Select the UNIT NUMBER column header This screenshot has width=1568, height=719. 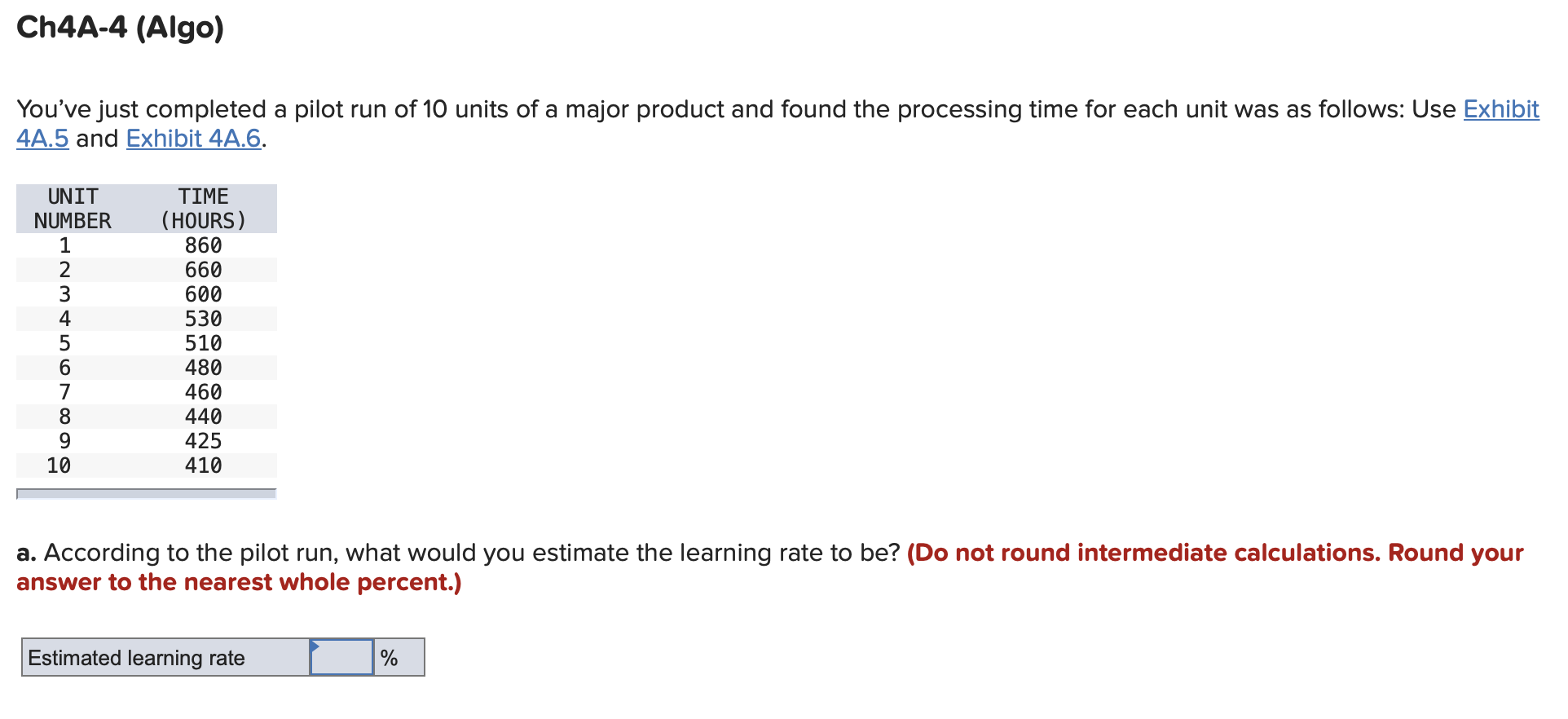coord(72,208)
